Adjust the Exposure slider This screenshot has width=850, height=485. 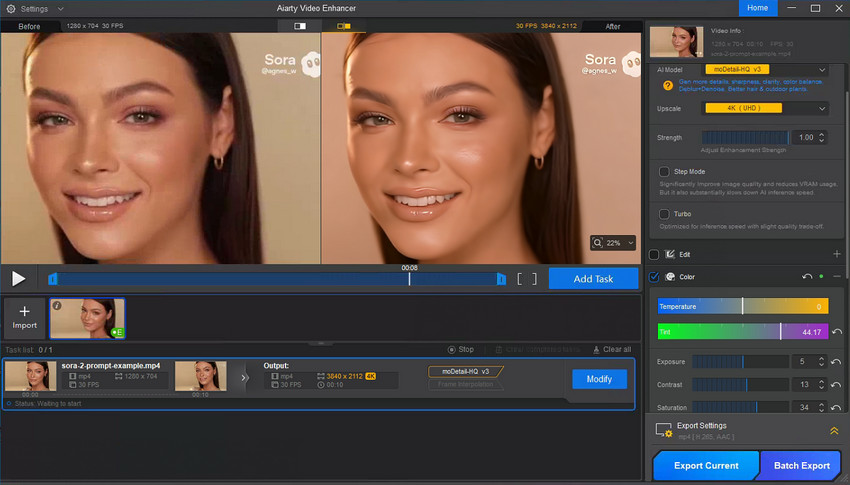point(740,361)
